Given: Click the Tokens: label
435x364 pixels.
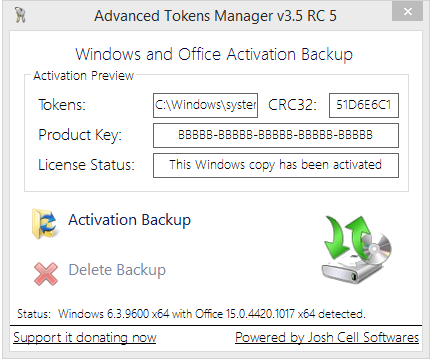Looking at the screenshot, I should 62,105.
